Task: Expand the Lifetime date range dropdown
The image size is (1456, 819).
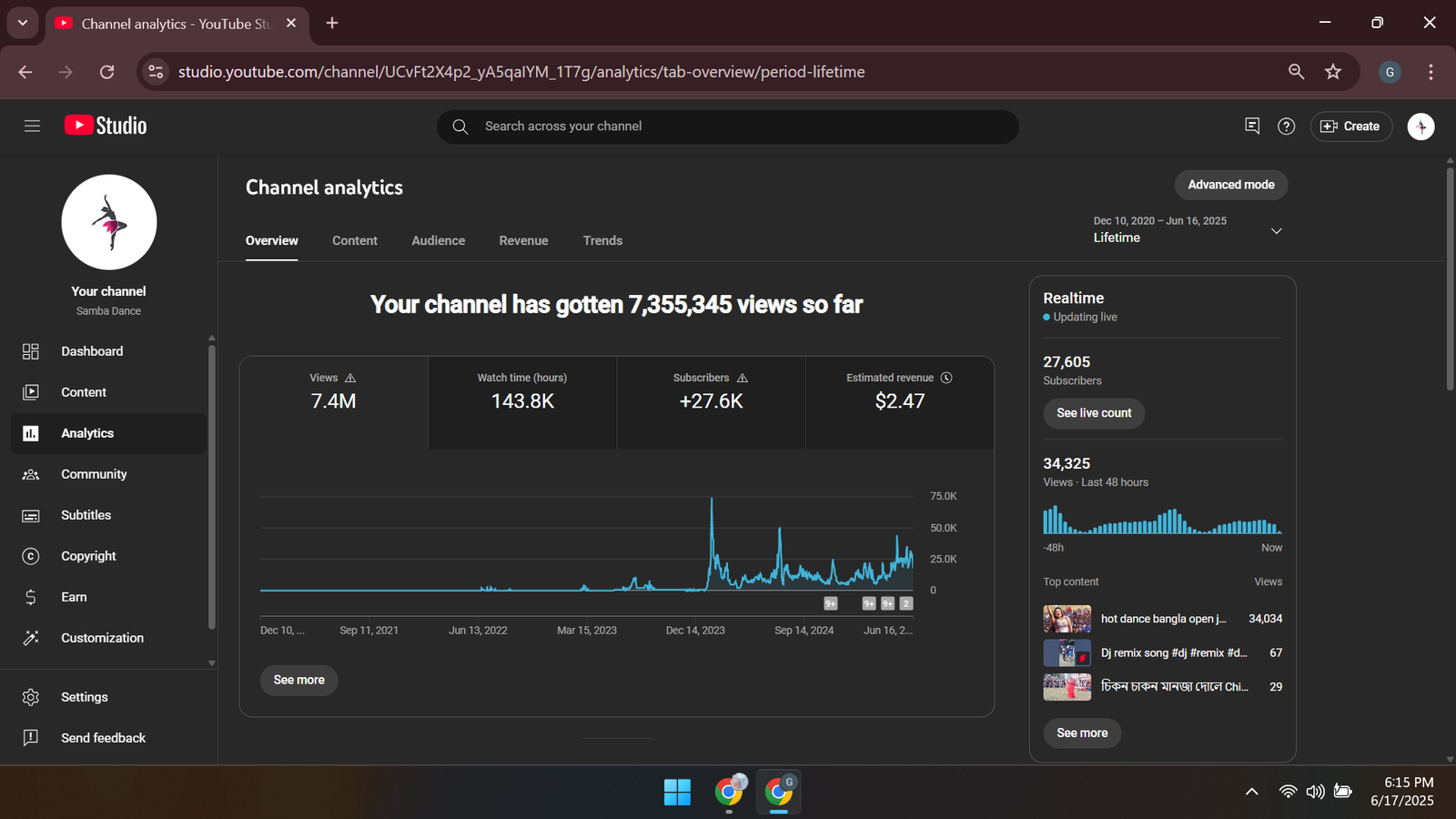Action: pyautogui.click(x=1277, y=230)
